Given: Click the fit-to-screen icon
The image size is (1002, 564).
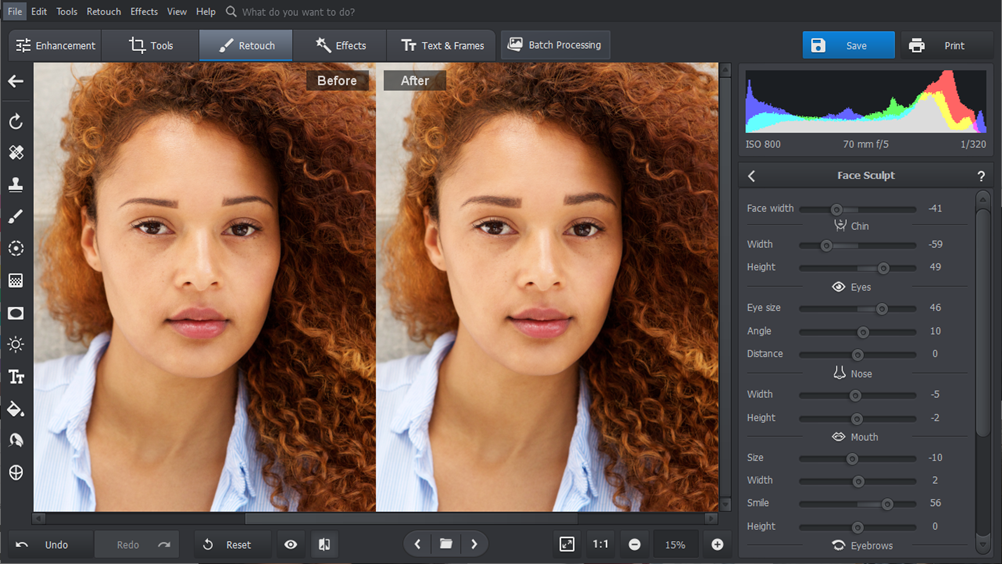Looking at the screenshot, I should [567, 544].
